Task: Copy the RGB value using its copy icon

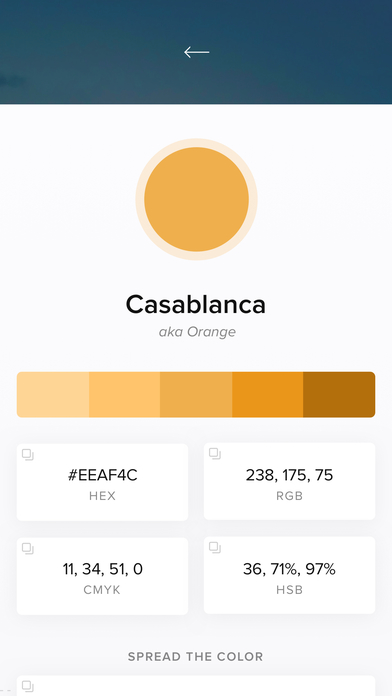Action: 215,454
